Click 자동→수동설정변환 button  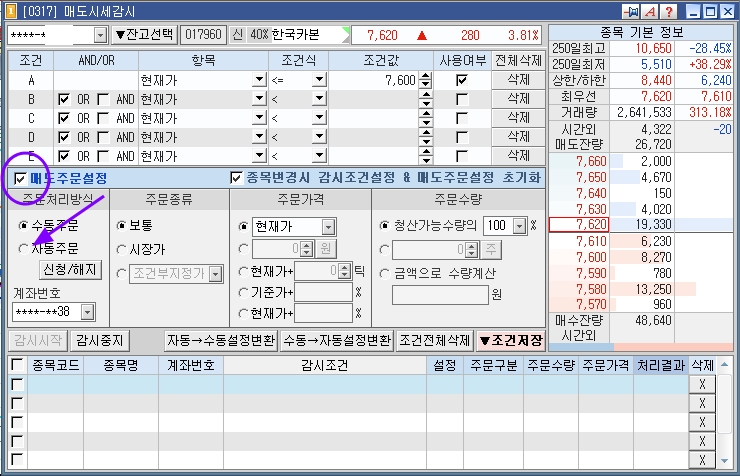point(221,341)
